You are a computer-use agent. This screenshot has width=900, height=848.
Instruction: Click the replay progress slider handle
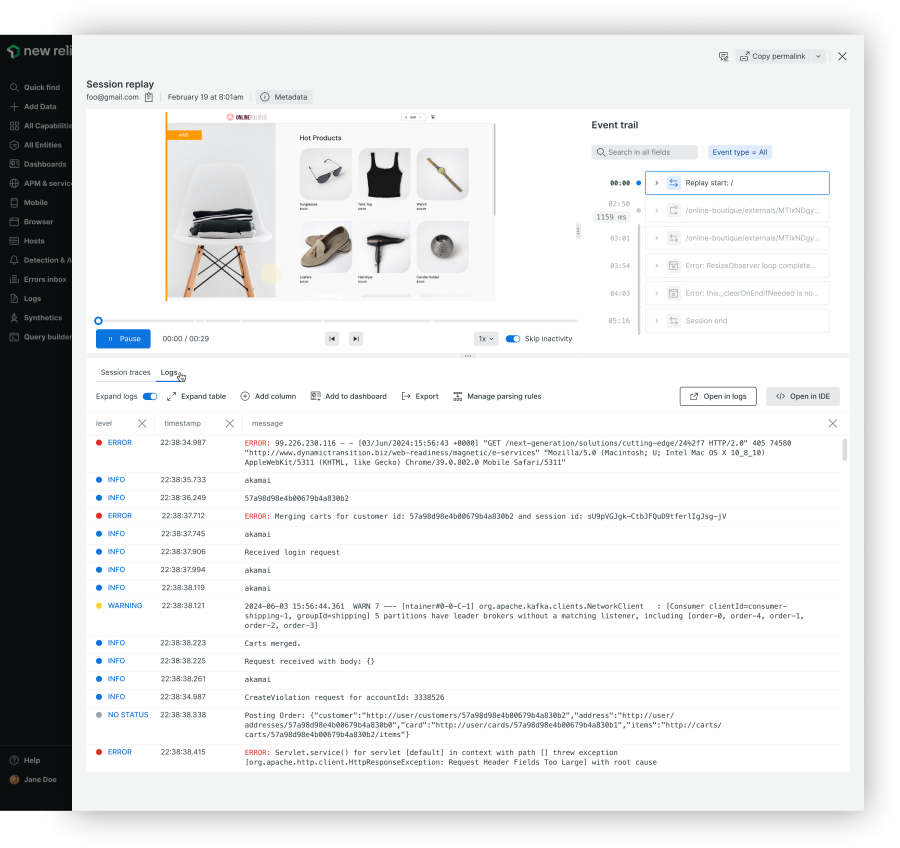98,321
